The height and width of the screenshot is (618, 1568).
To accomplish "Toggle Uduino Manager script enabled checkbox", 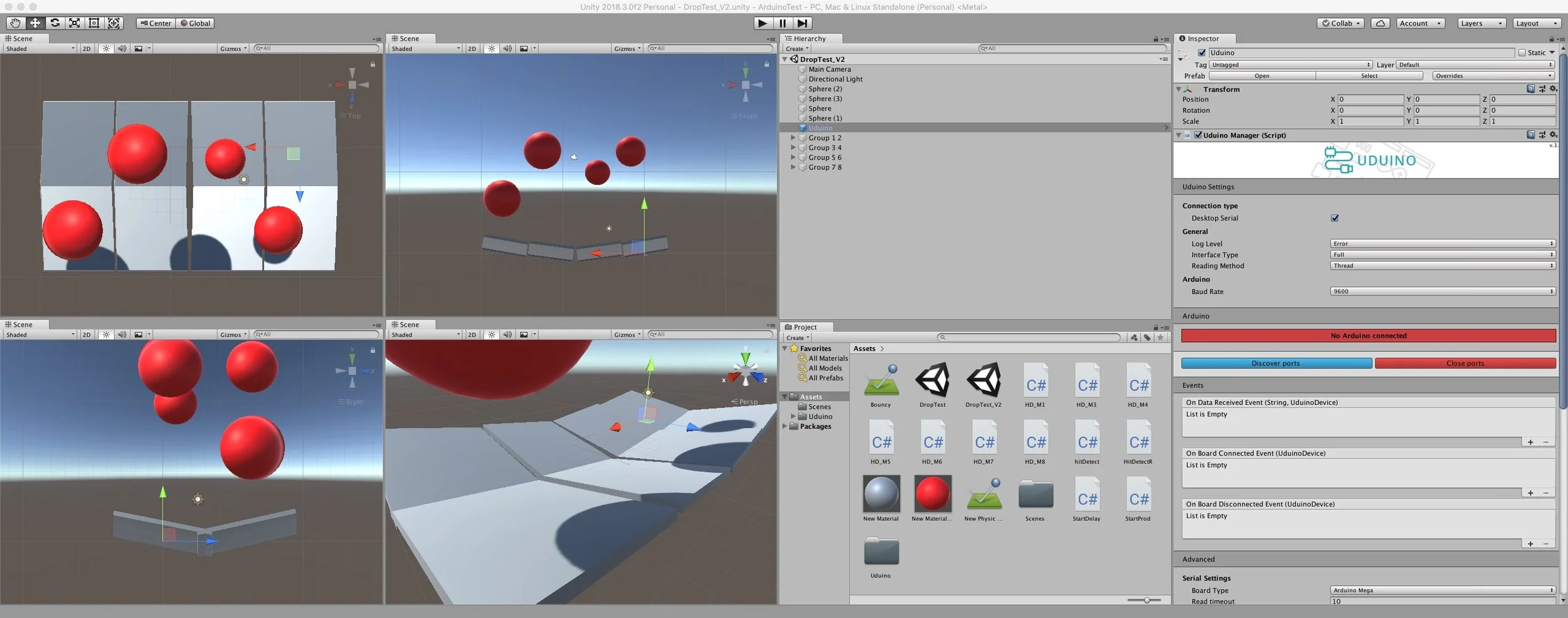I will (x=1198, y=135).
